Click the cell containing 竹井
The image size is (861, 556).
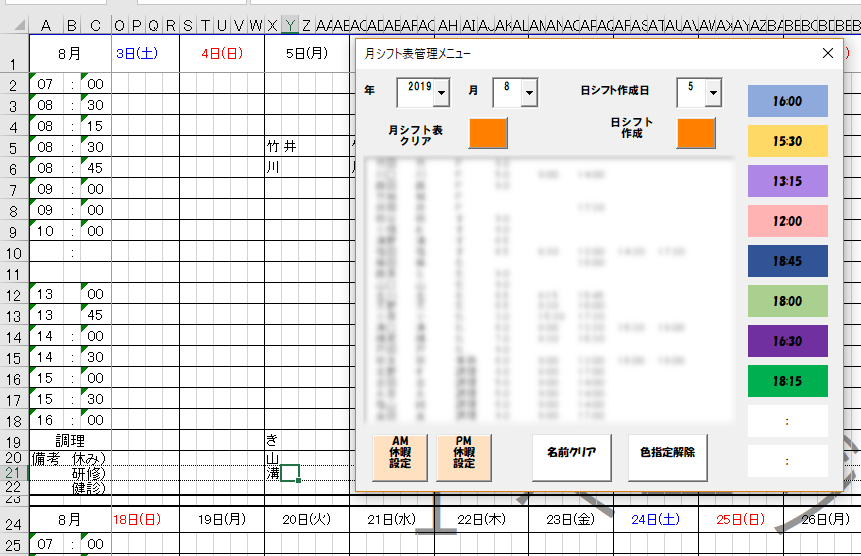[282, 147]
